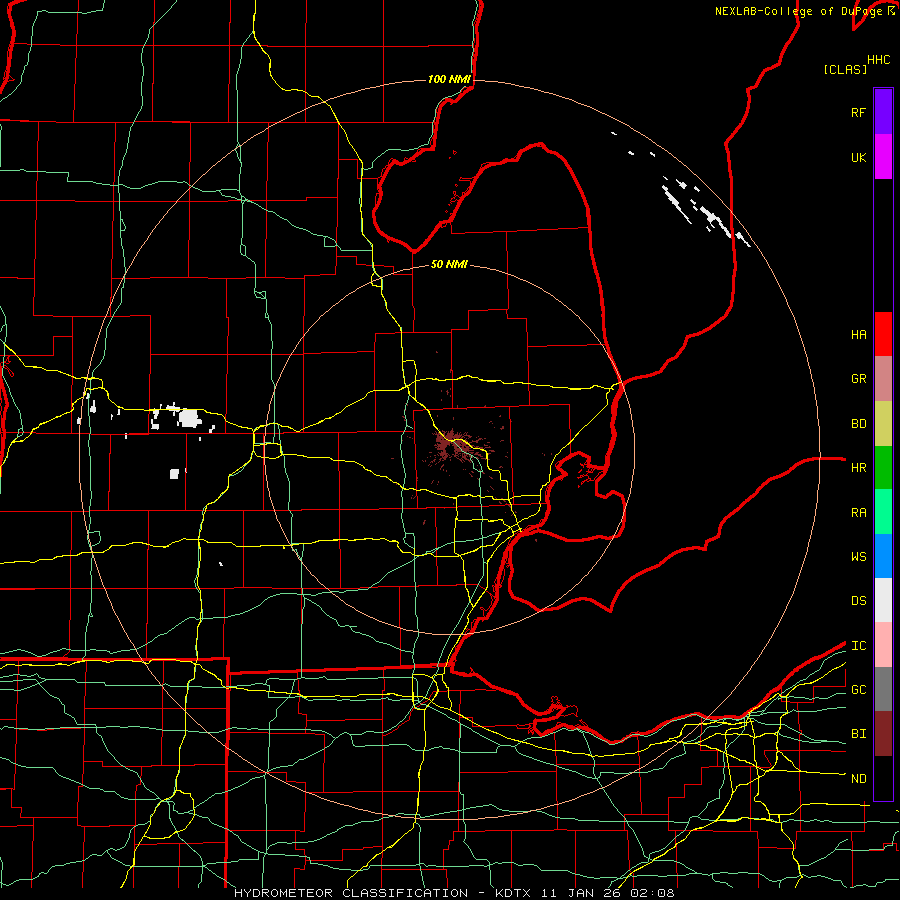Click the "HA" legend label text
This screenshot has height=900, width=900.
858,334
